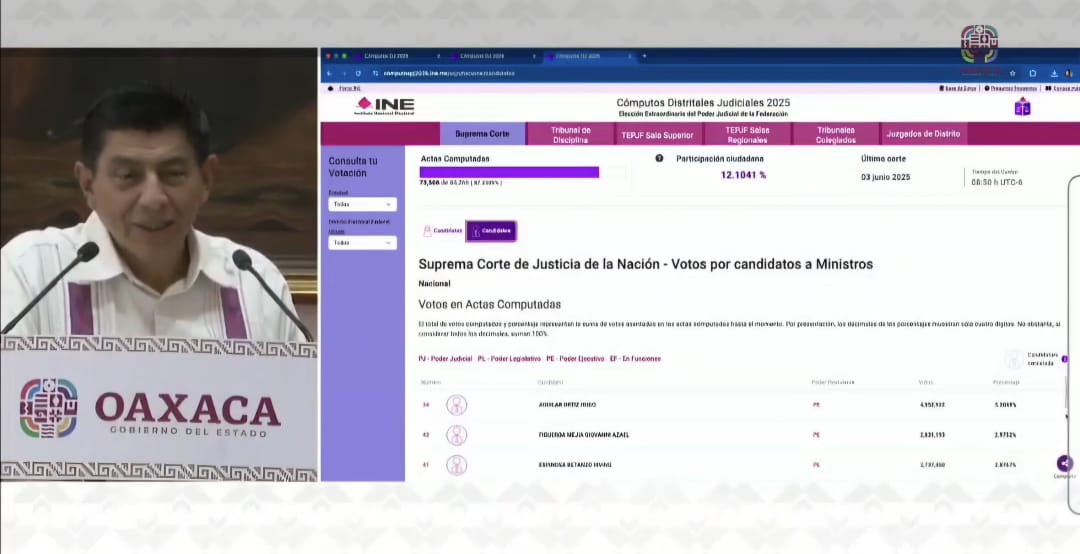The image size is (1080, 554).
Task: Select the Suprema Corte tab
Action: pos(482,134)
